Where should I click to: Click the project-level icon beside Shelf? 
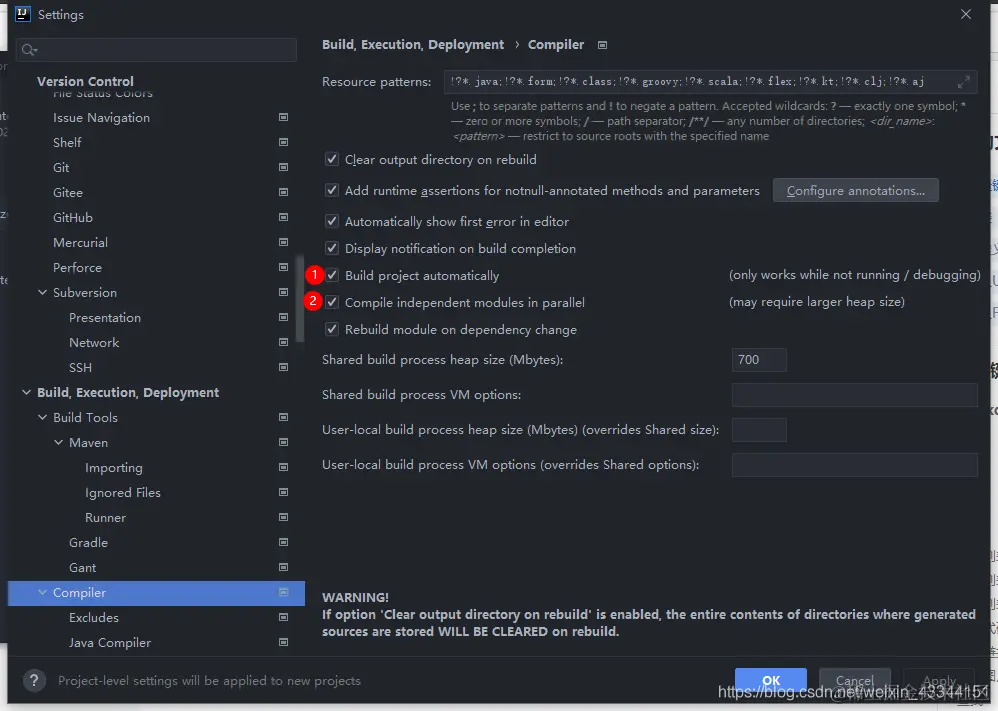284,142
